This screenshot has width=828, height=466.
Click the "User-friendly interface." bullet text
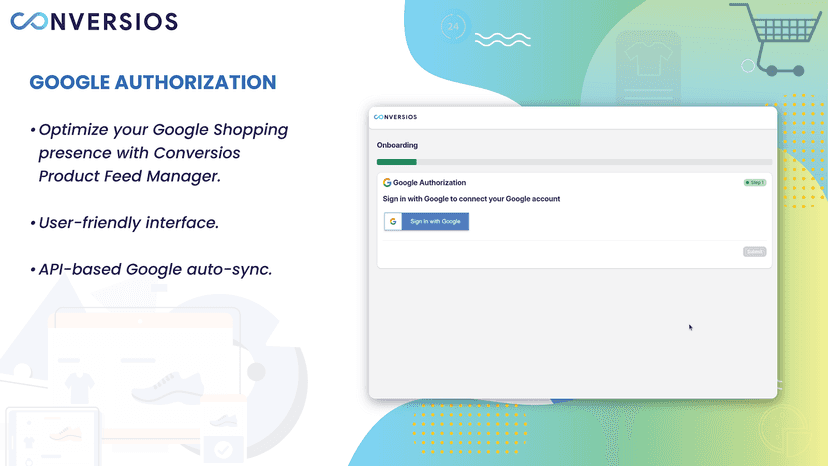128,223
